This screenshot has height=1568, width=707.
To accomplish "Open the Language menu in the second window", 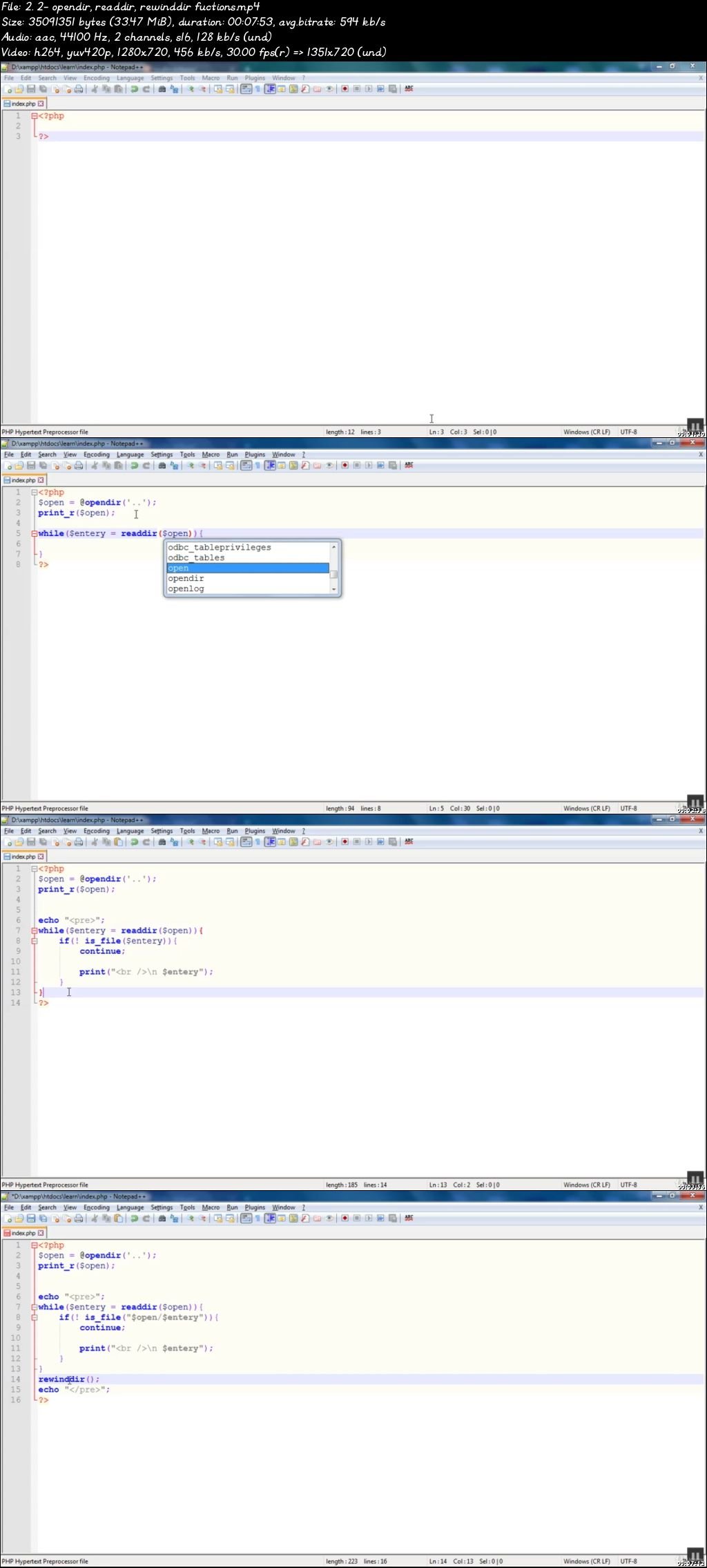I will (x=130, y=455).
